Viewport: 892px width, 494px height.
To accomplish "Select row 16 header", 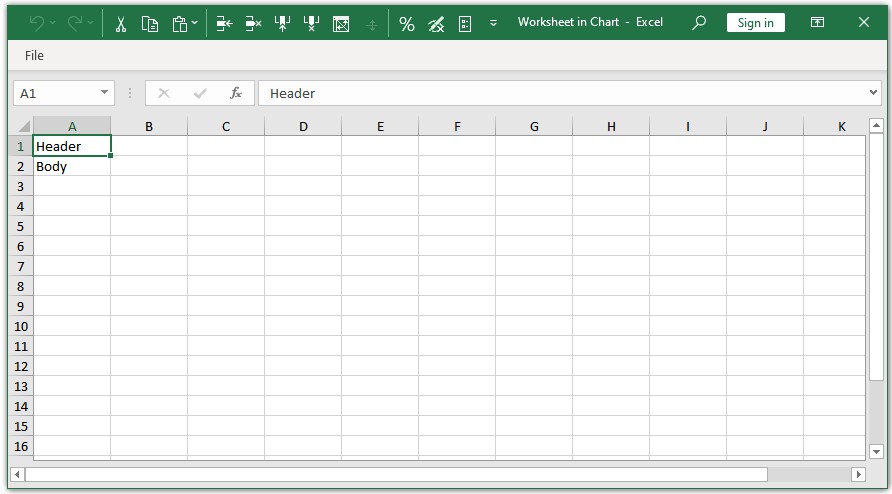I will coord(21,447).
